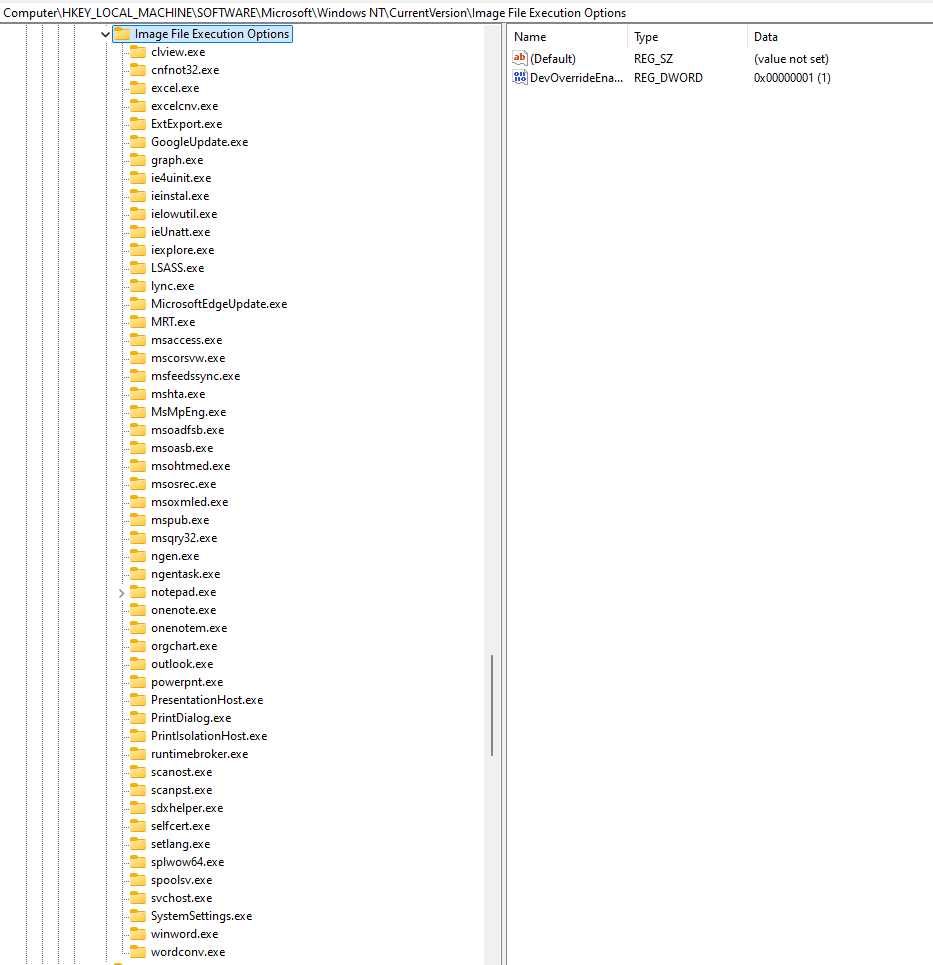Click the runtimebroker.exe folder icon
933x965 pixels.
(138, 754)
